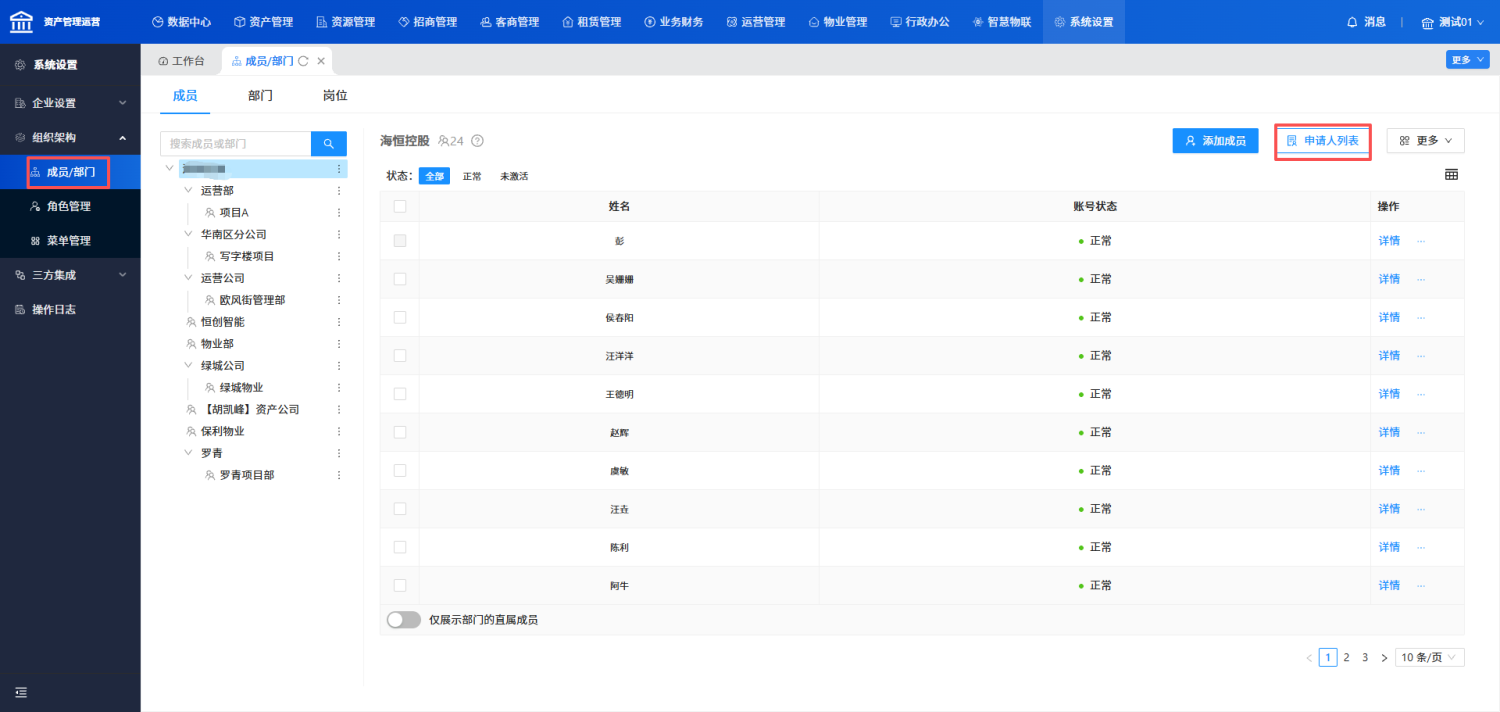Collapse the 华南区分公司 tree node
Screen dimensions: 1500x712
(x=189, y=234)
